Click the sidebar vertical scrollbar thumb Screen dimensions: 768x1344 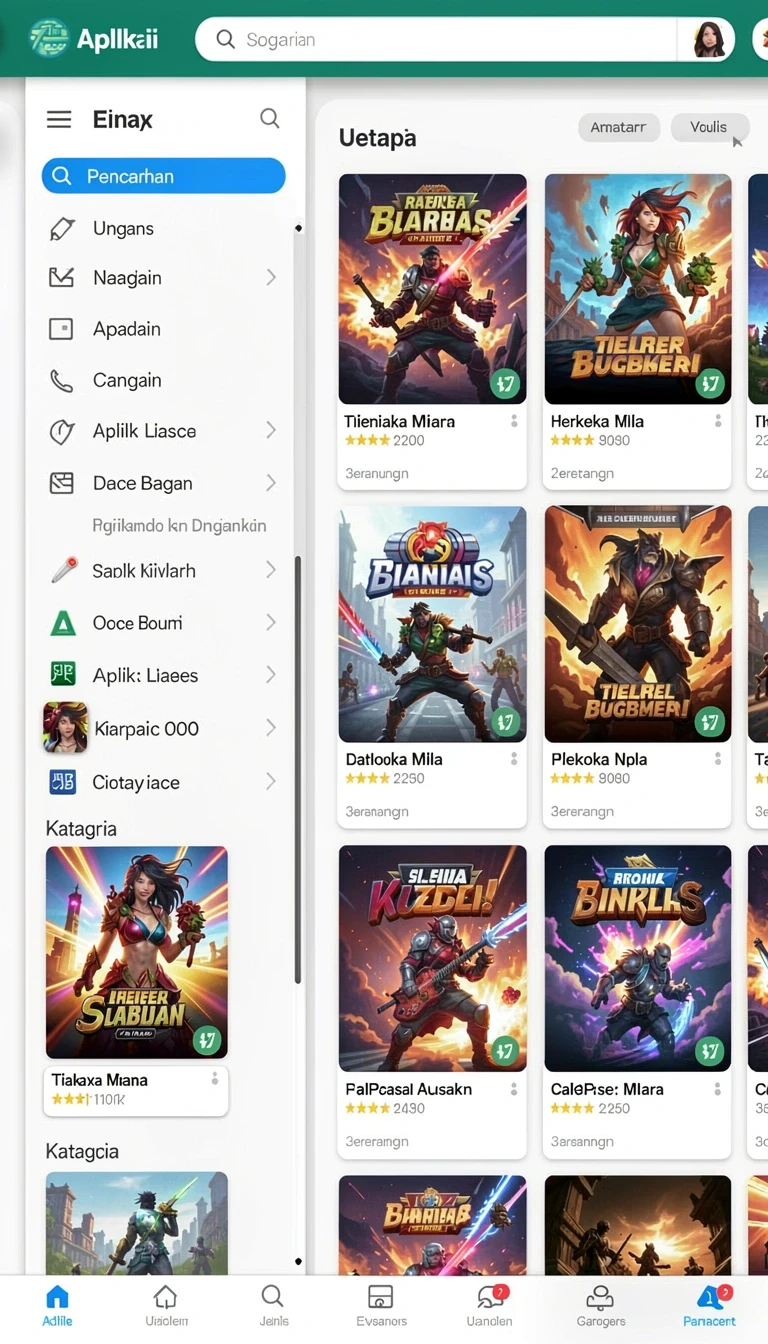coord(298,768)
